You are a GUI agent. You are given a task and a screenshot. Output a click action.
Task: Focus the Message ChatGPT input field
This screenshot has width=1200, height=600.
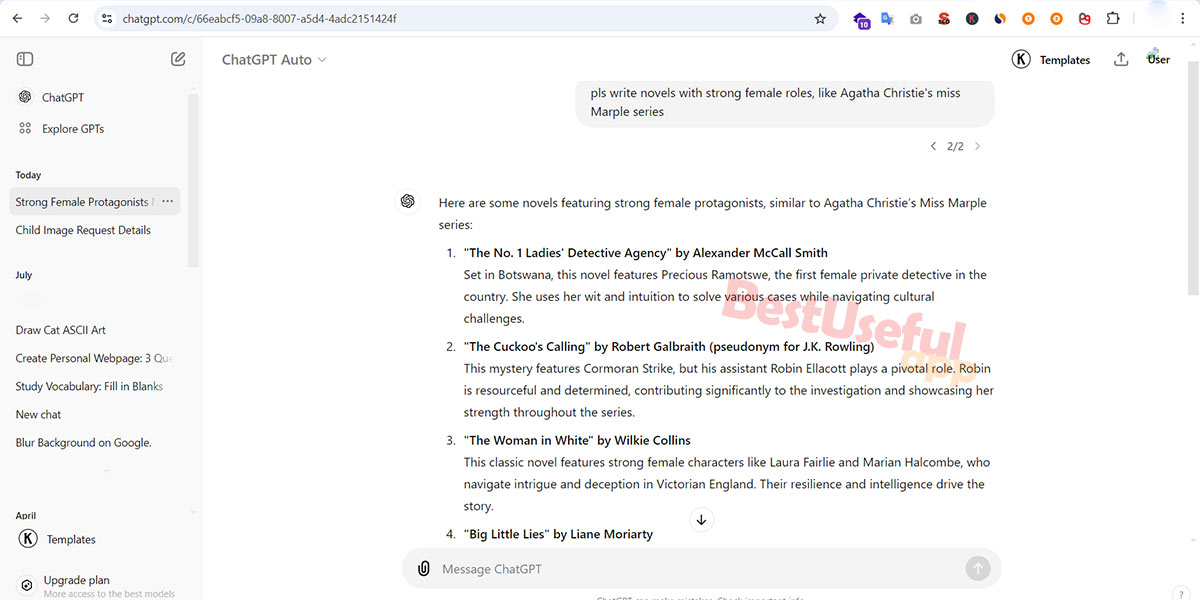coord(700,569)
